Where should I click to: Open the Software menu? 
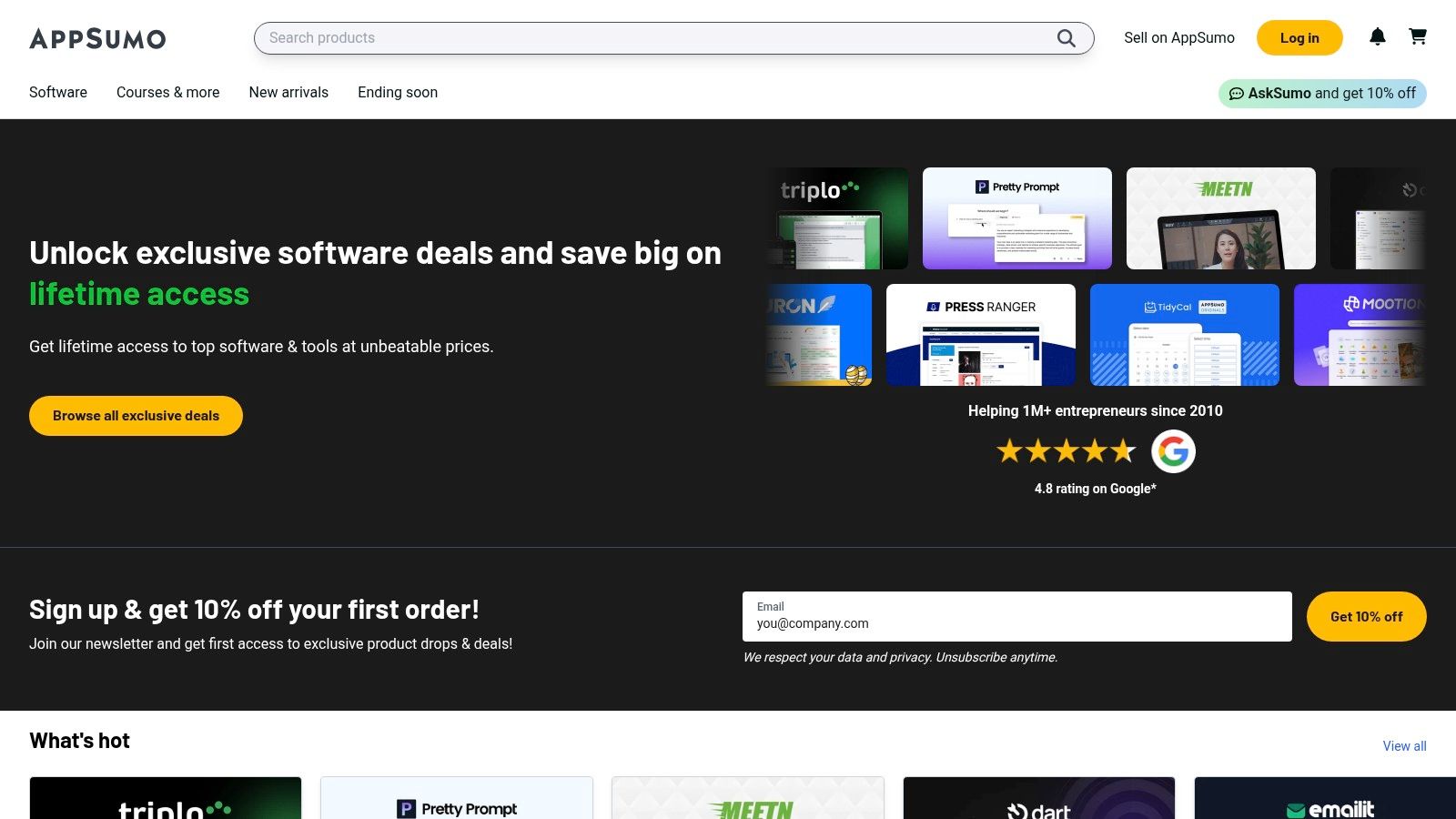click(57, 92)
